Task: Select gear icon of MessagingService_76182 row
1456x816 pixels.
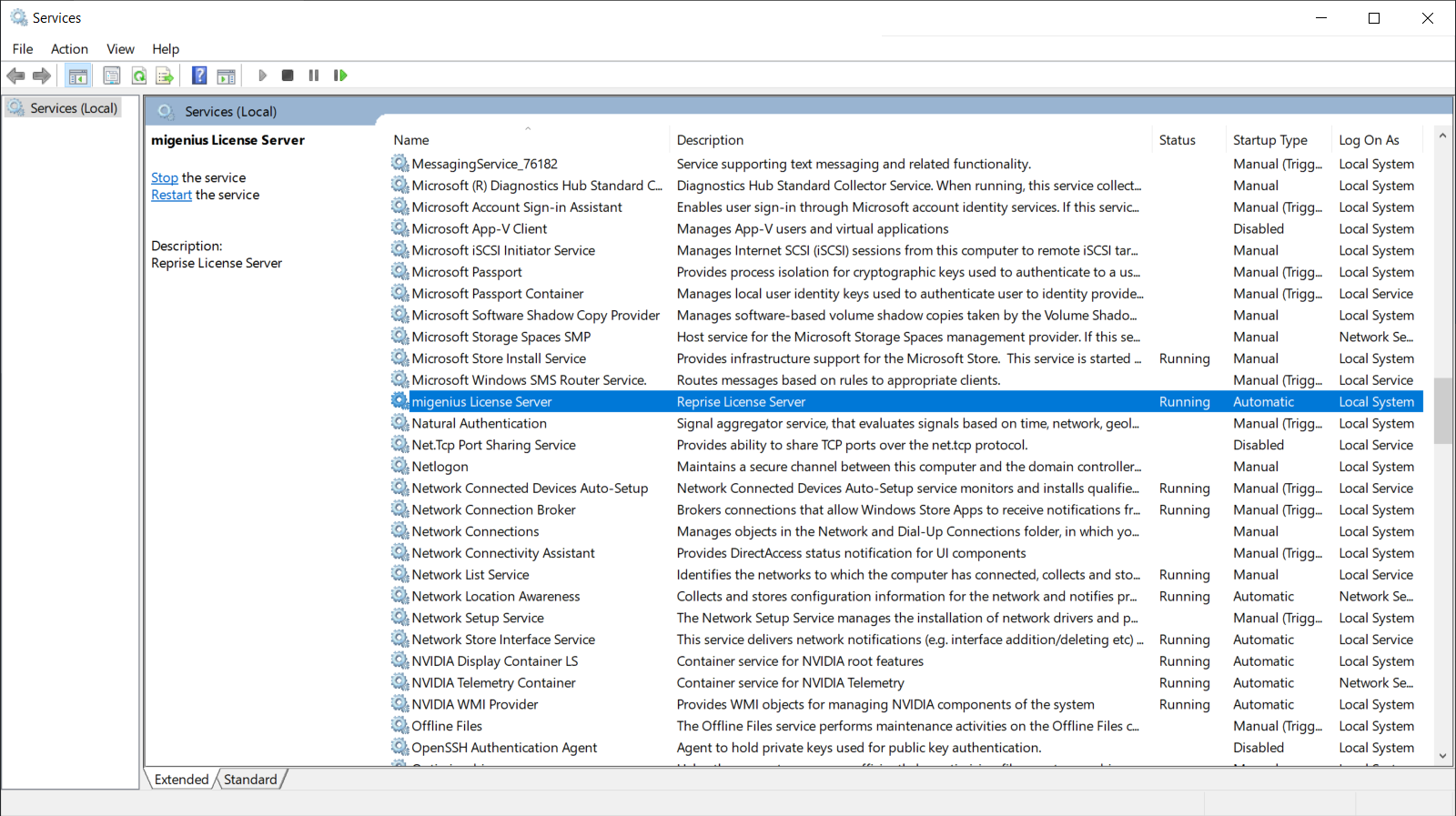Action: pos(399,163)
